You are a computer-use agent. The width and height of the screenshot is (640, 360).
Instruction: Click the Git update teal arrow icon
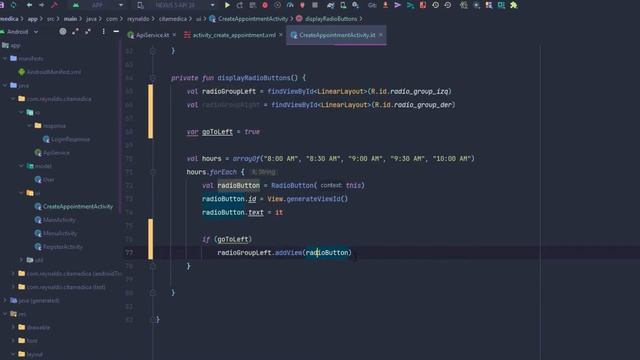point(410,5)
